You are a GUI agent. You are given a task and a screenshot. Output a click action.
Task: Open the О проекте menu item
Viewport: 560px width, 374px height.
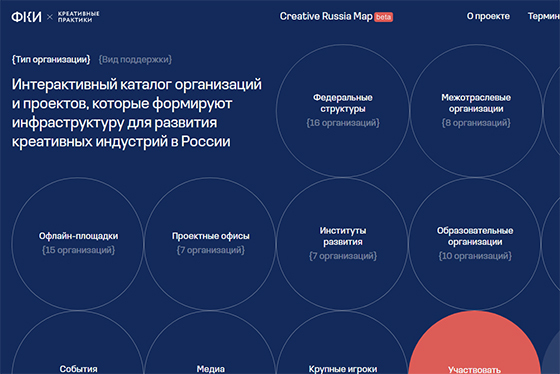(488, 16)
